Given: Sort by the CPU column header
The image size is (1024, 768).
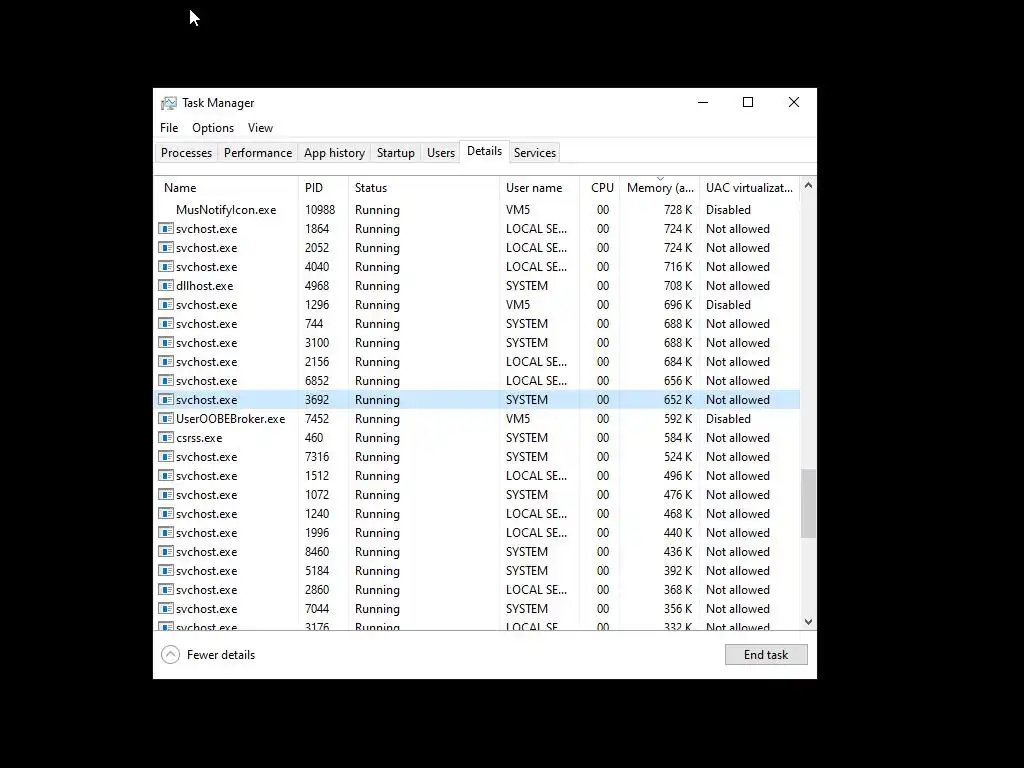Looking at the screenshot, I should (600, 187).
